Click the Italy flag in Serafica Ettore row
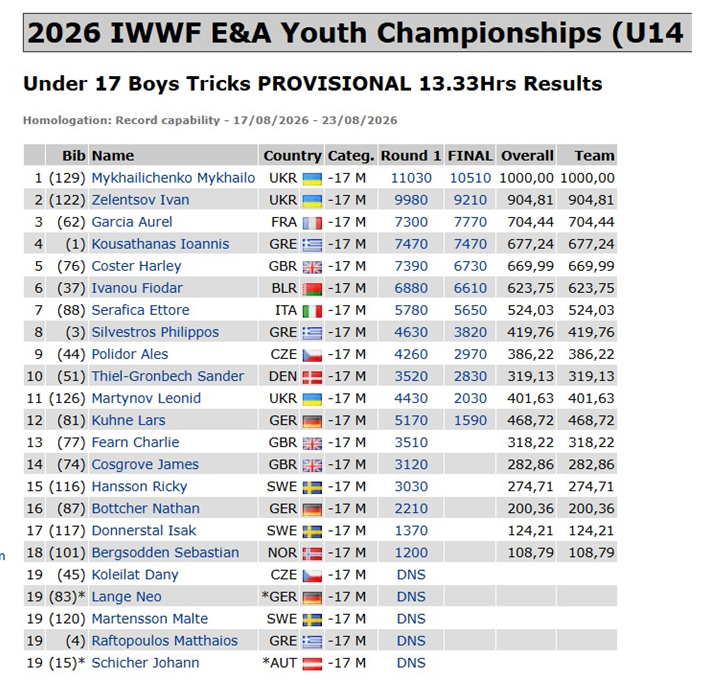 [312, 311]
